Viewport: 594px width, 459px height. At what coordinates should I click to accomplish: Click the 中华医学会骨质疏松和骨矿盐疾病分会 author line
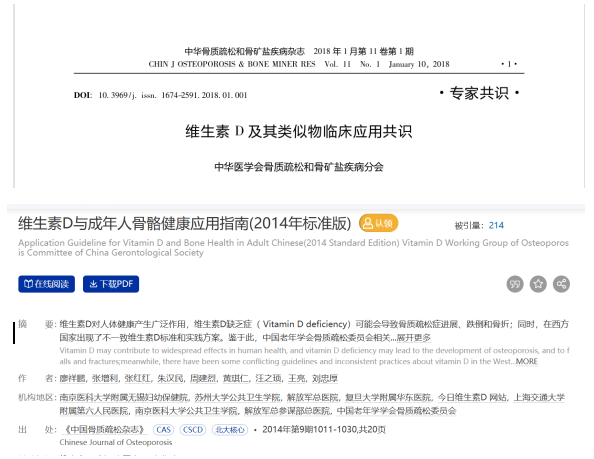click(x=299, y=167)
